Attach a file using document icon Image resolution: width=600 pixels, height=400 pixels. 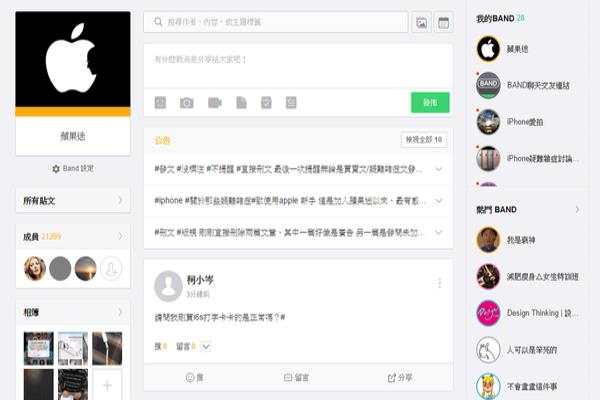pos(241,103)
